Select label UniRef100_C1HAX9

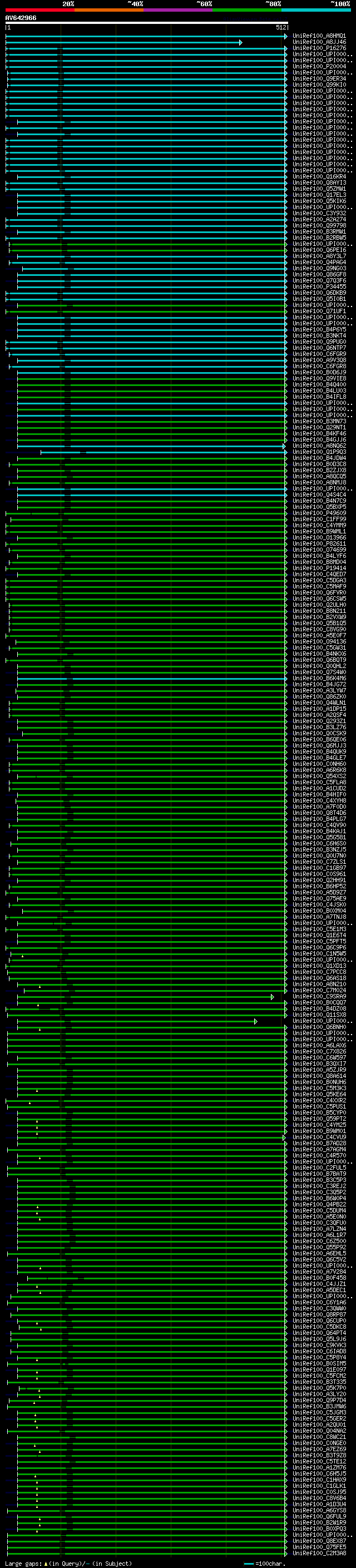319,1480
